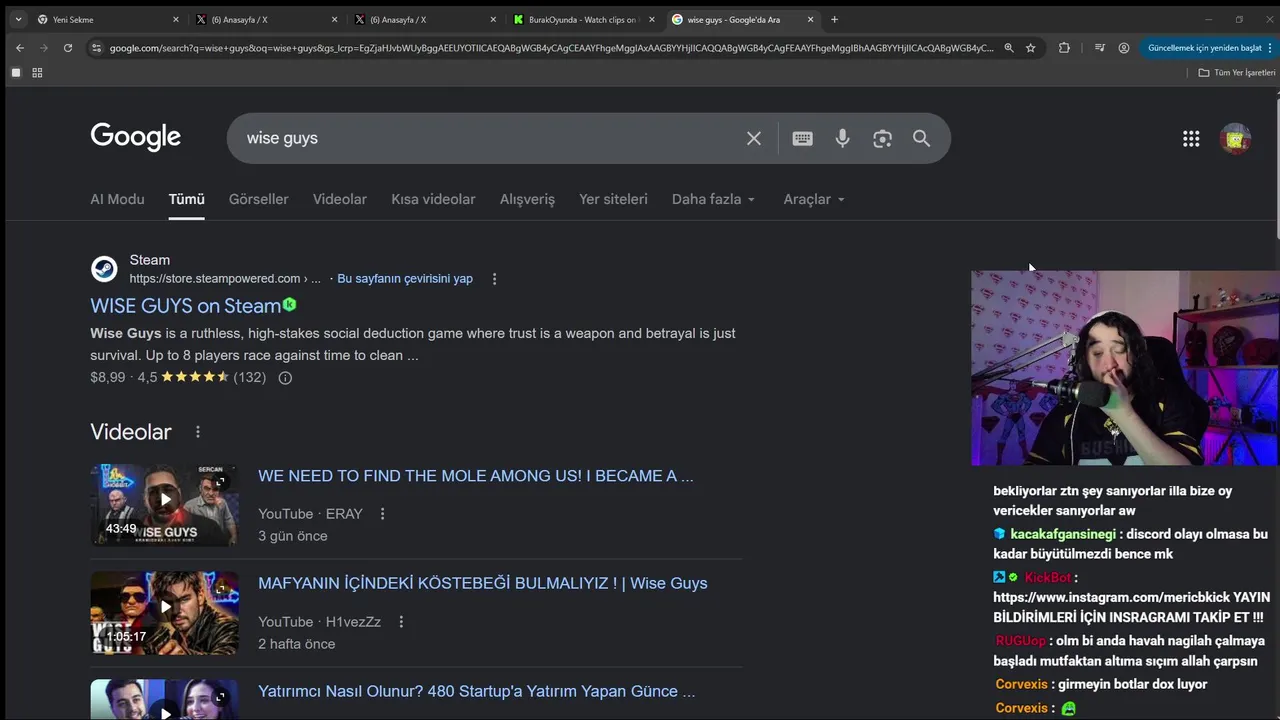Bookmark this page with the star
The width and height of the screenshot is (1280, 720).
point(1030,47)
